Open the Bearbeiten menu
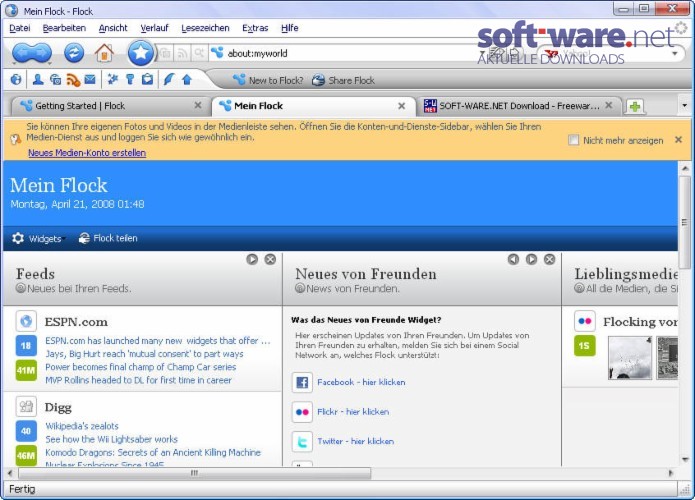The image size is (695, 500). point(64,28)
